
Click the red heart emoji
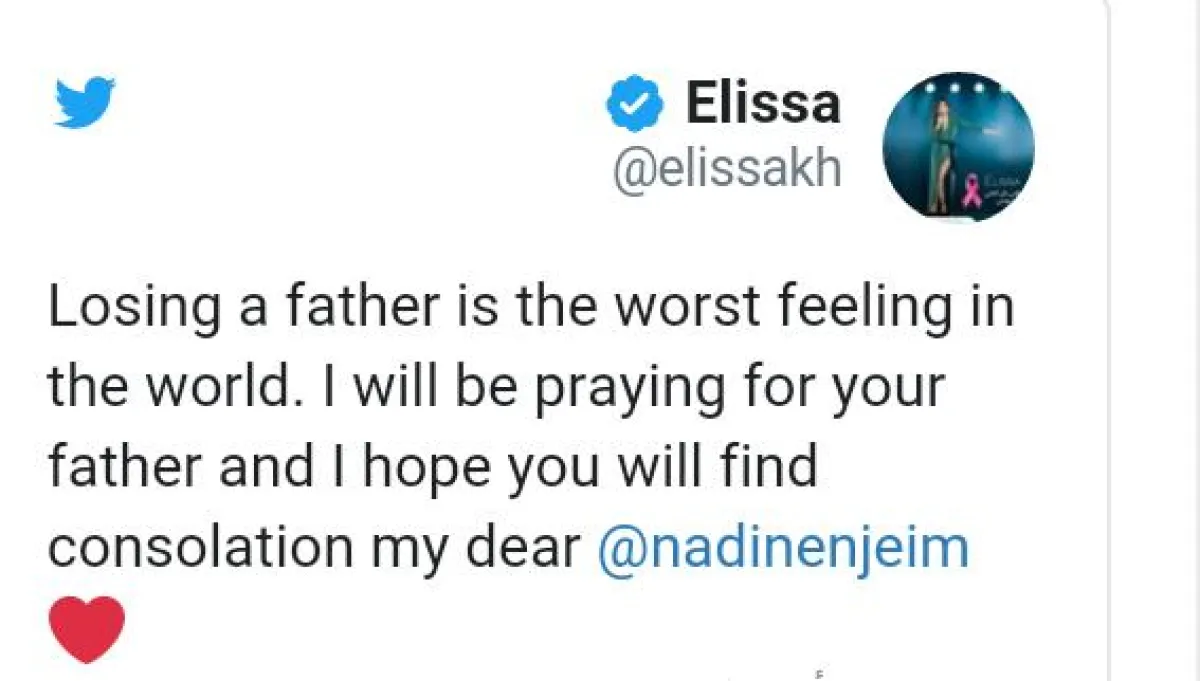(x=87, y=629)
